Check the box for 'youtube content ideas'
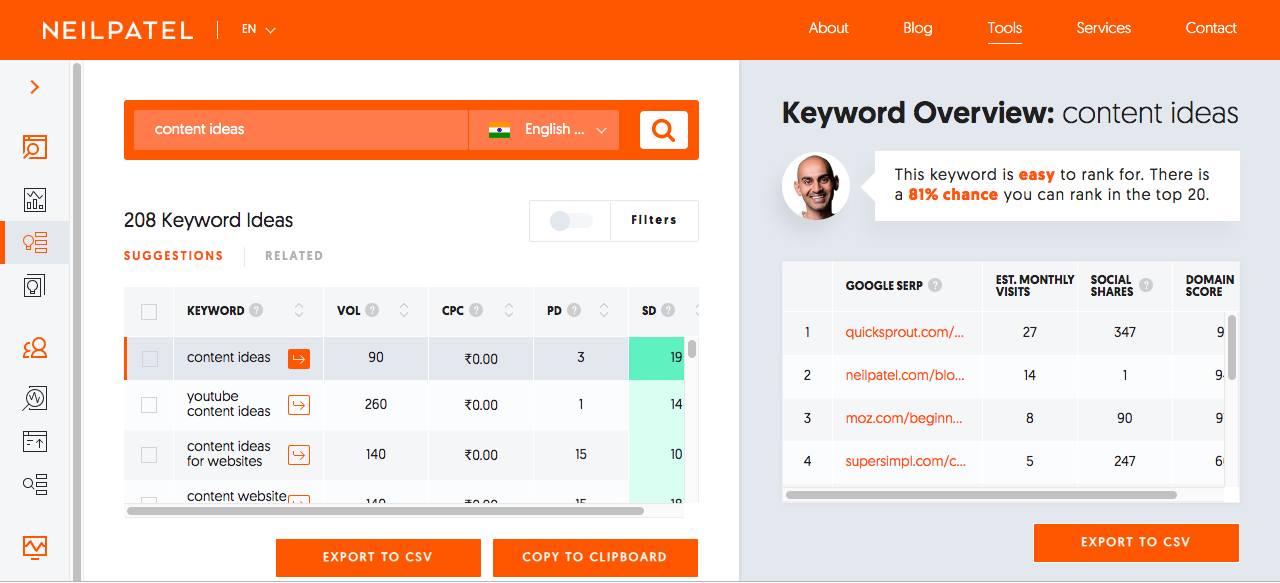1280x583 pixels. point(149,405)
